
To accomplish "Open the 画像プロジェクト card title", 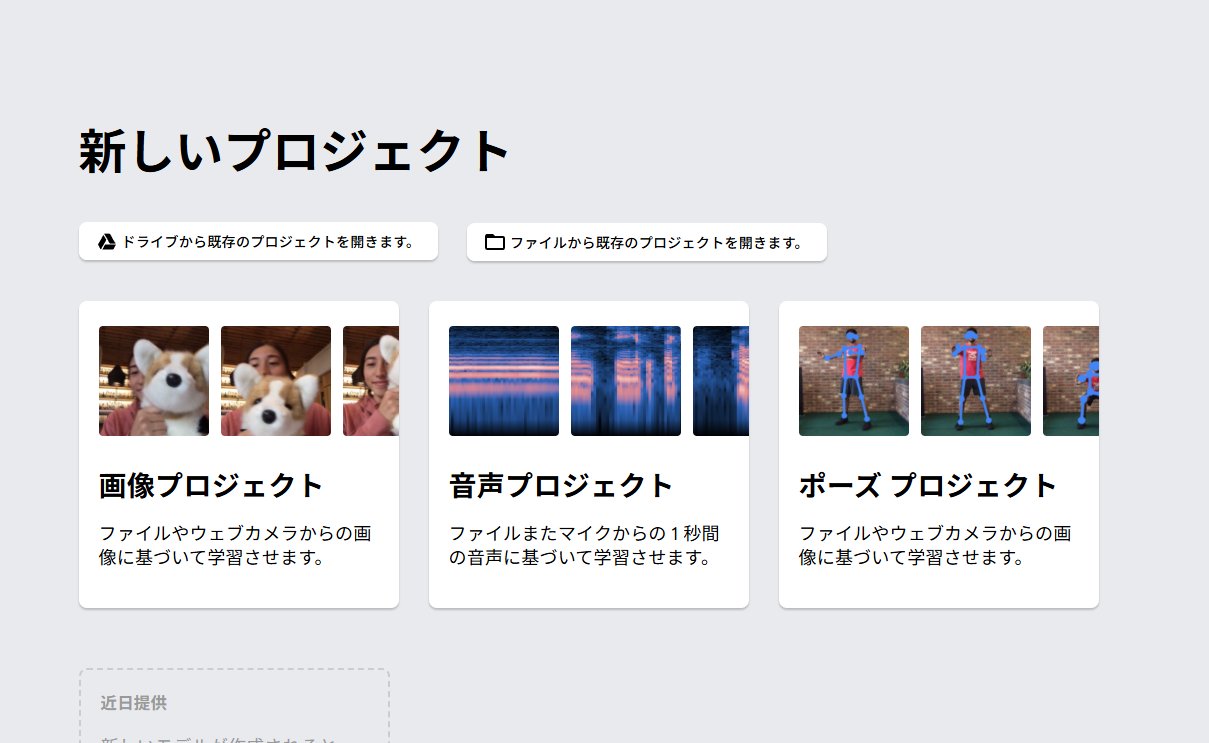I will coord(211,486).
